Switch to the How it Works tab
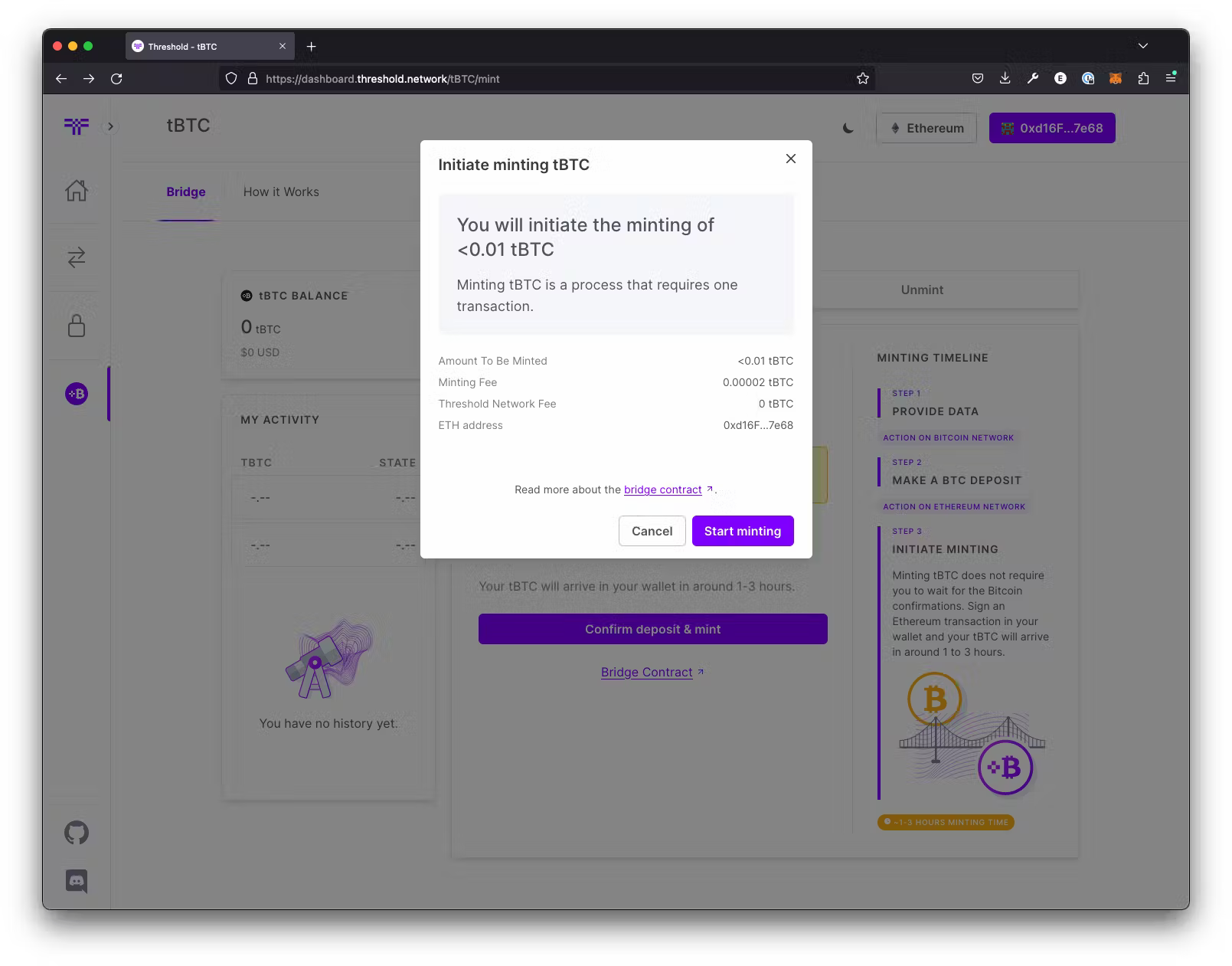 [280, 192]
